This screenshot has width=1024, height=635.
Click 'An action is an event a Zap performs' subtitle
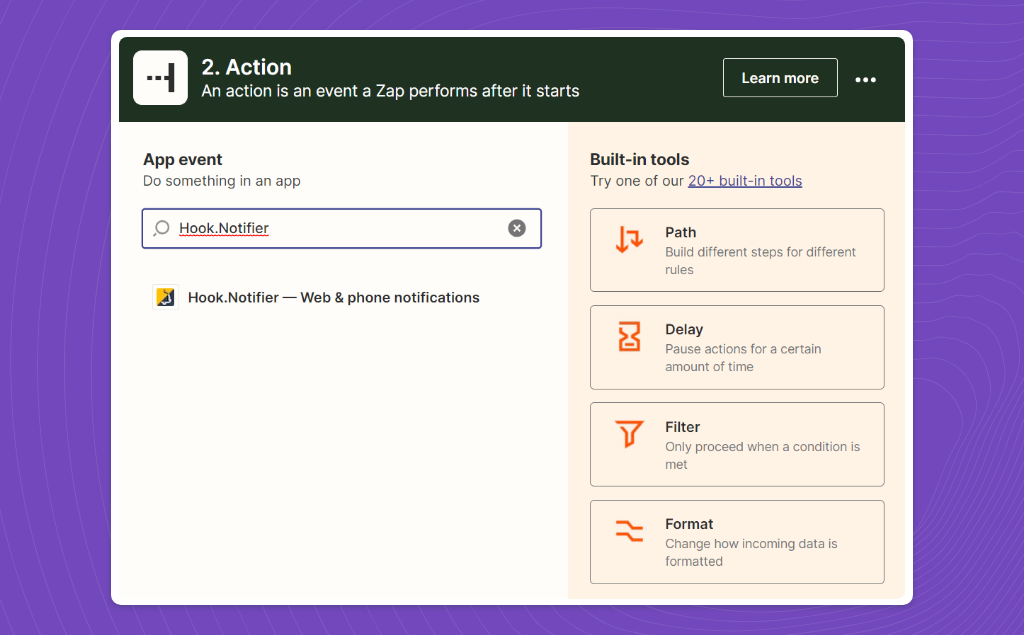click(390, 91)
